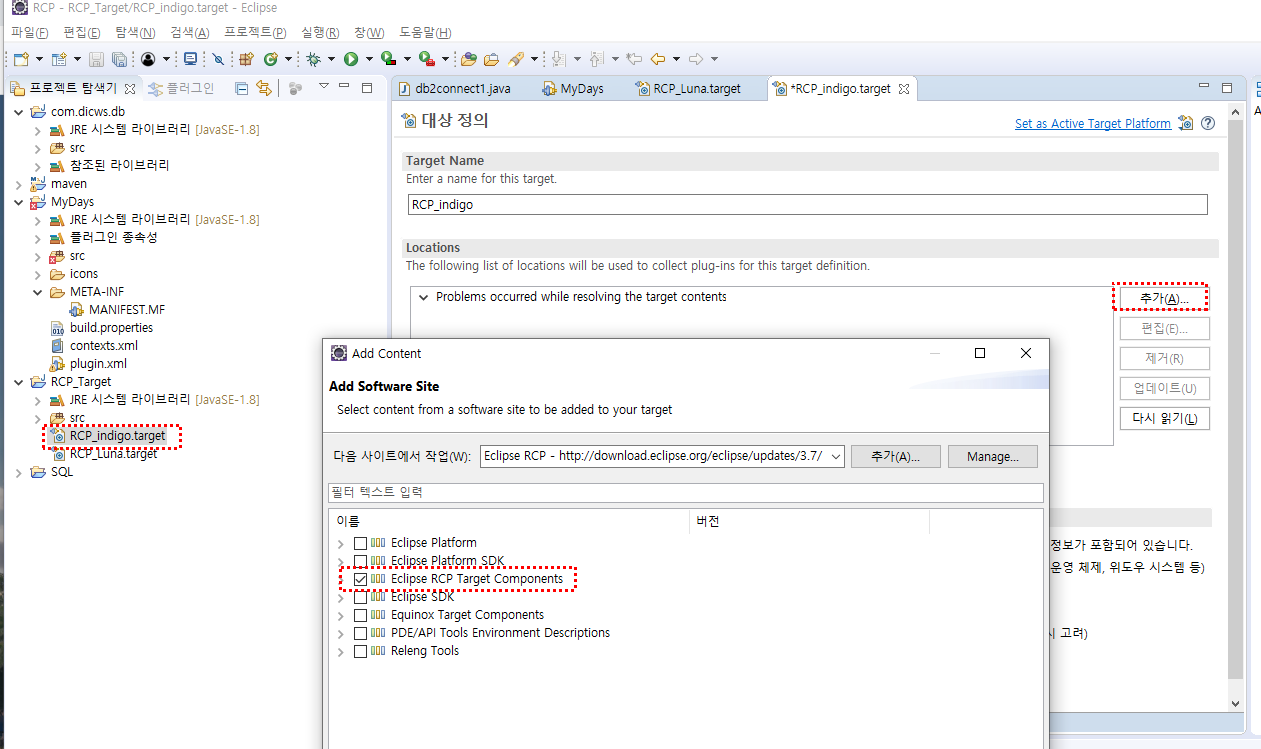Close the RCP_indigo.target editor tab
The height and width of the screenshot is (749, 1261).
point(903,89)
